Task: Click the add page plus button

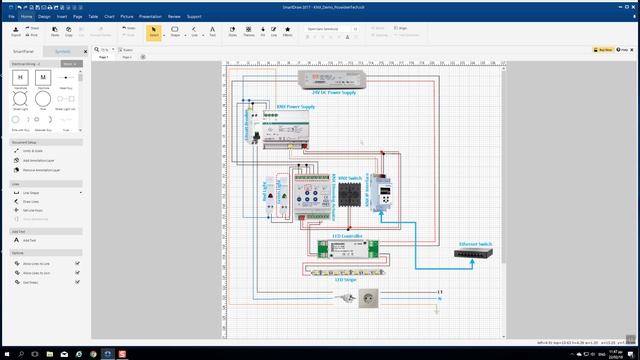Action: point(143,57)
